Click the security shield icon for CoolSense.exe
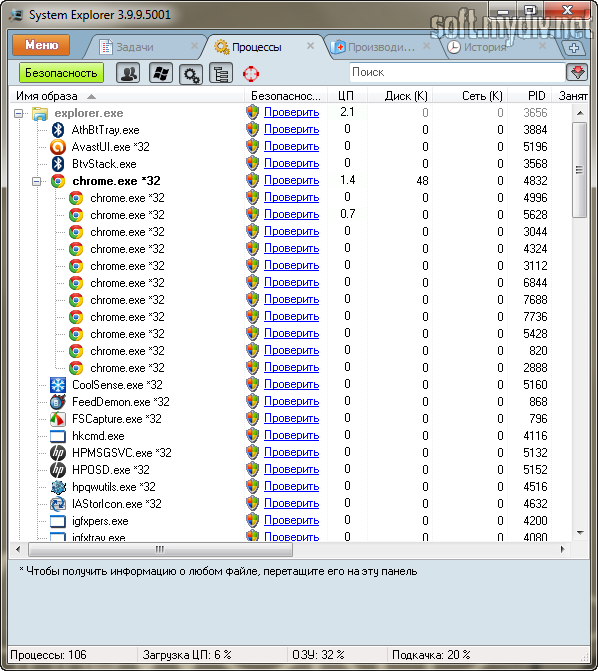This screenshot has width=598, height=671. [253, 384]
